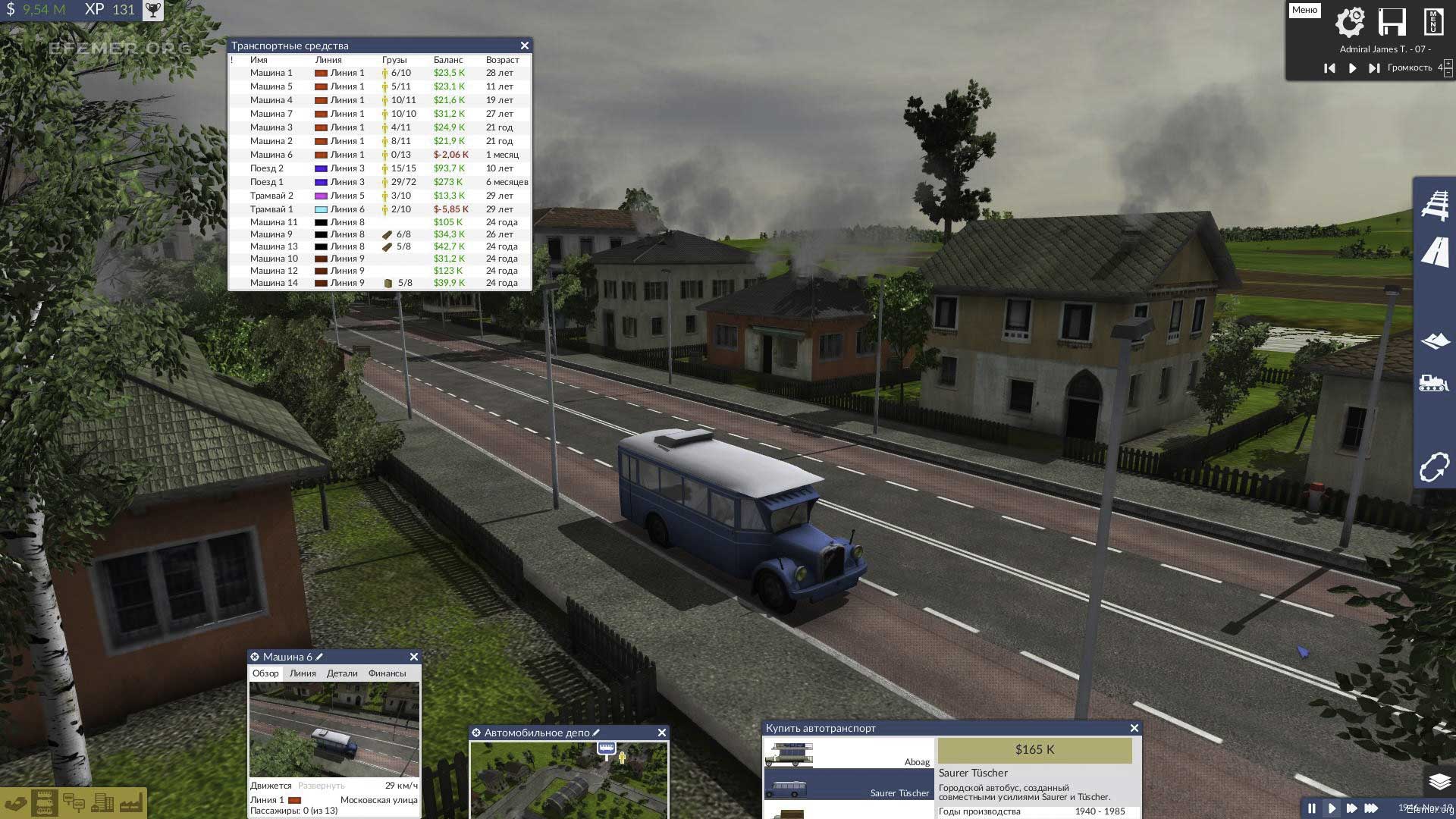The height and width of the screenshot is (819, 1456).
Task: Skip to the previous music track
Action: 1329,68
